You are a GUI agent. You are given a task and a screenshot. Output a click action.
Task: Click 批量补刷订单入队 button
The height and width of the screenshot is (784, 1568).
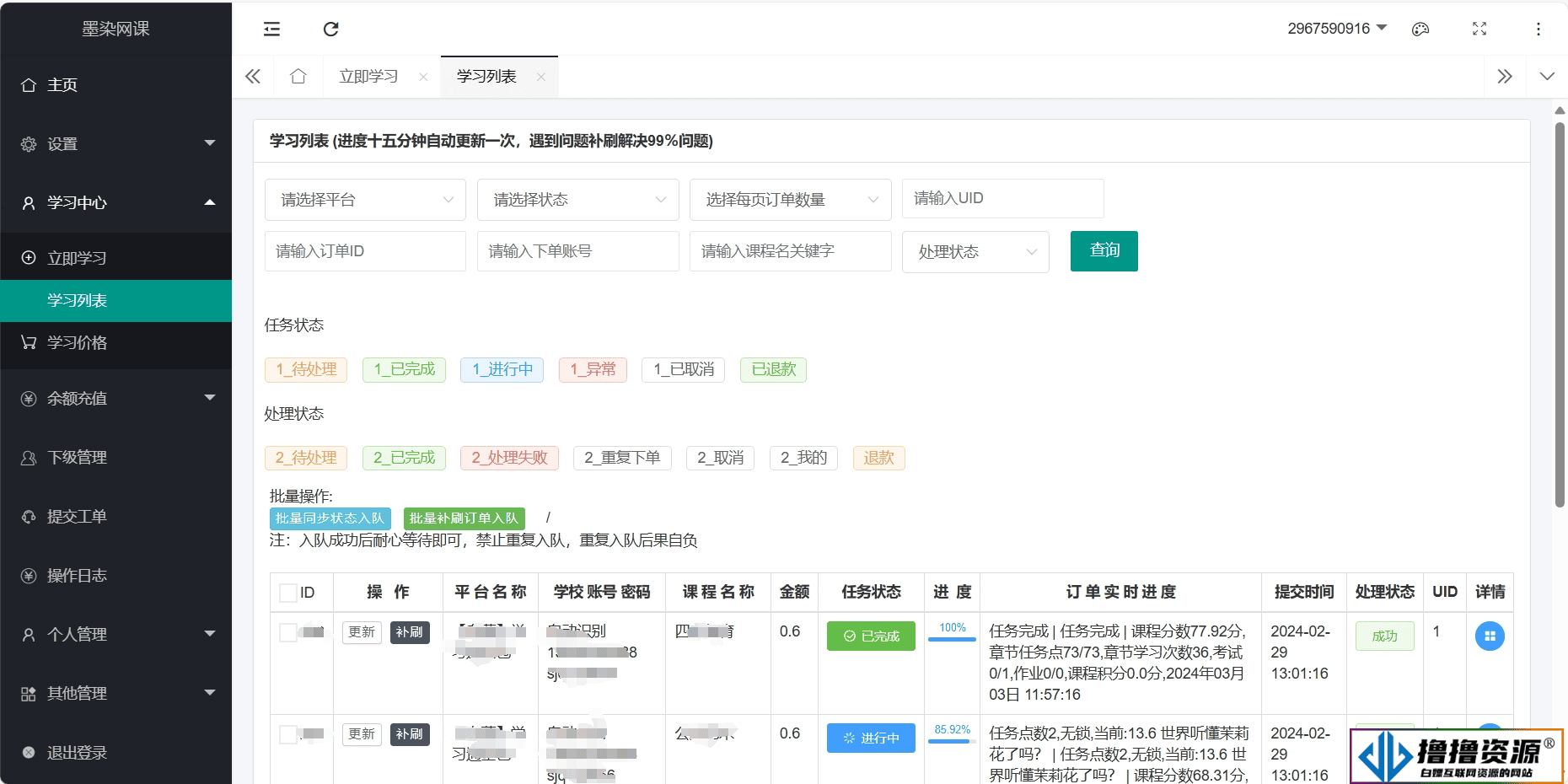[x=464, y=518]
